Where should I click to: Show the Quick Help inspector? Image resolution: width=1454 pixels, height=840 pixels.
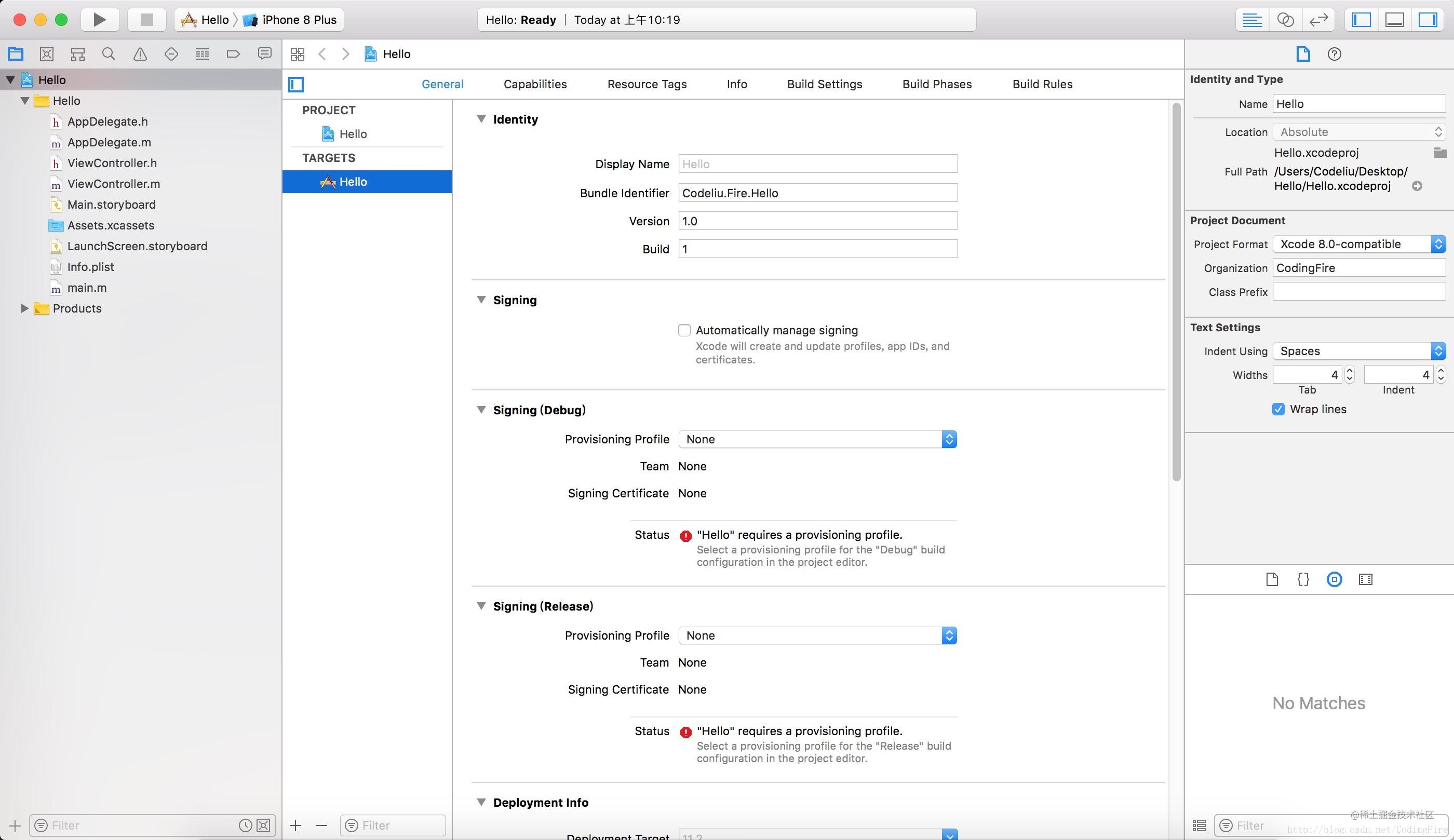coord(1335,54)
